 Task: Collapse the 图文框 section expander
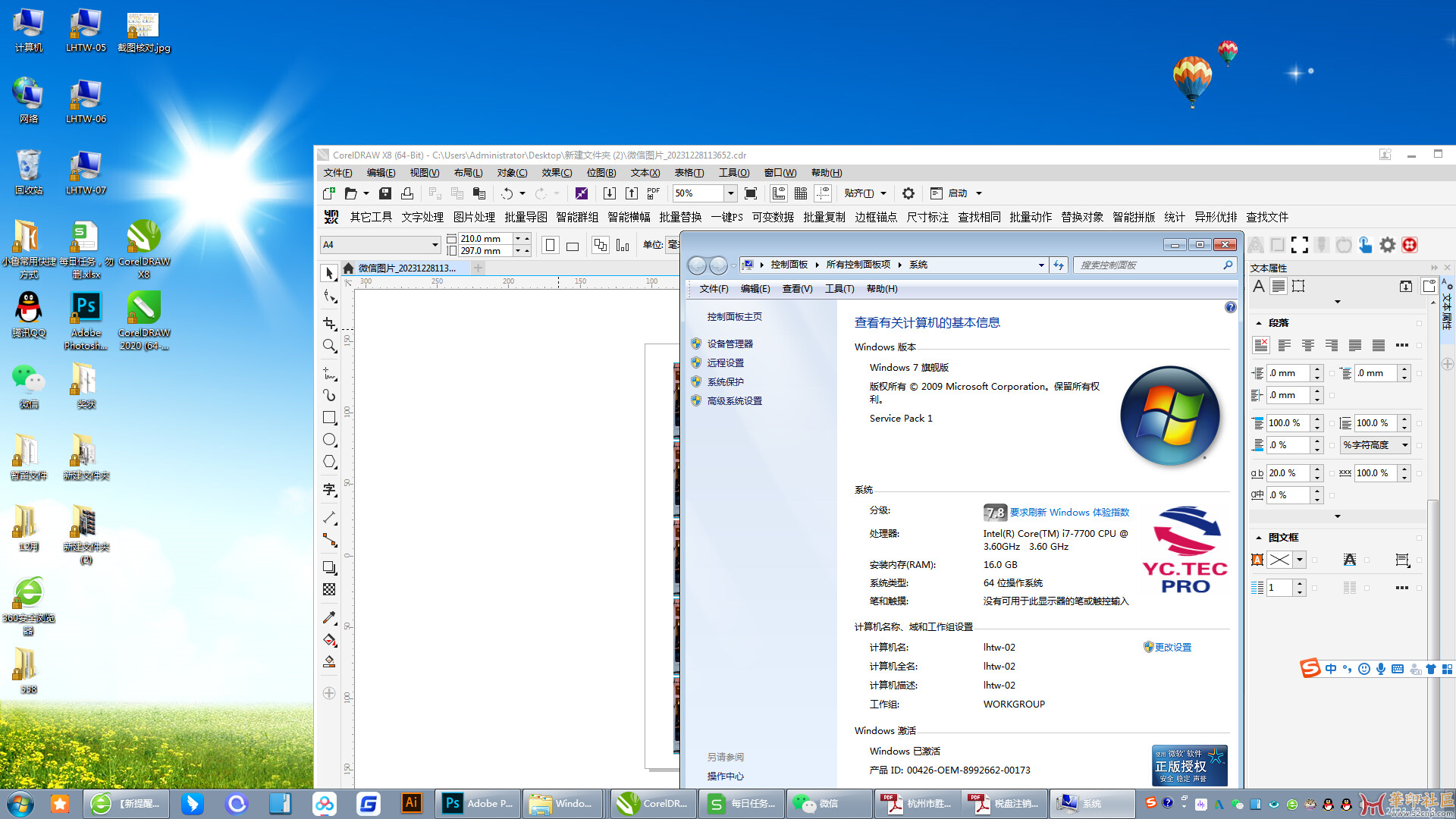click(1259, 538)
